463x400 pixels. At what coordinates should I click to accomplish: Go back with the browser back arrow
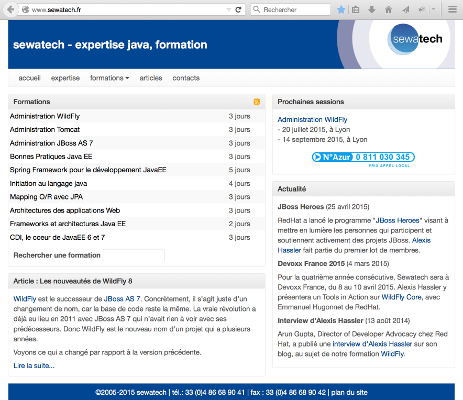pos(10,9)
